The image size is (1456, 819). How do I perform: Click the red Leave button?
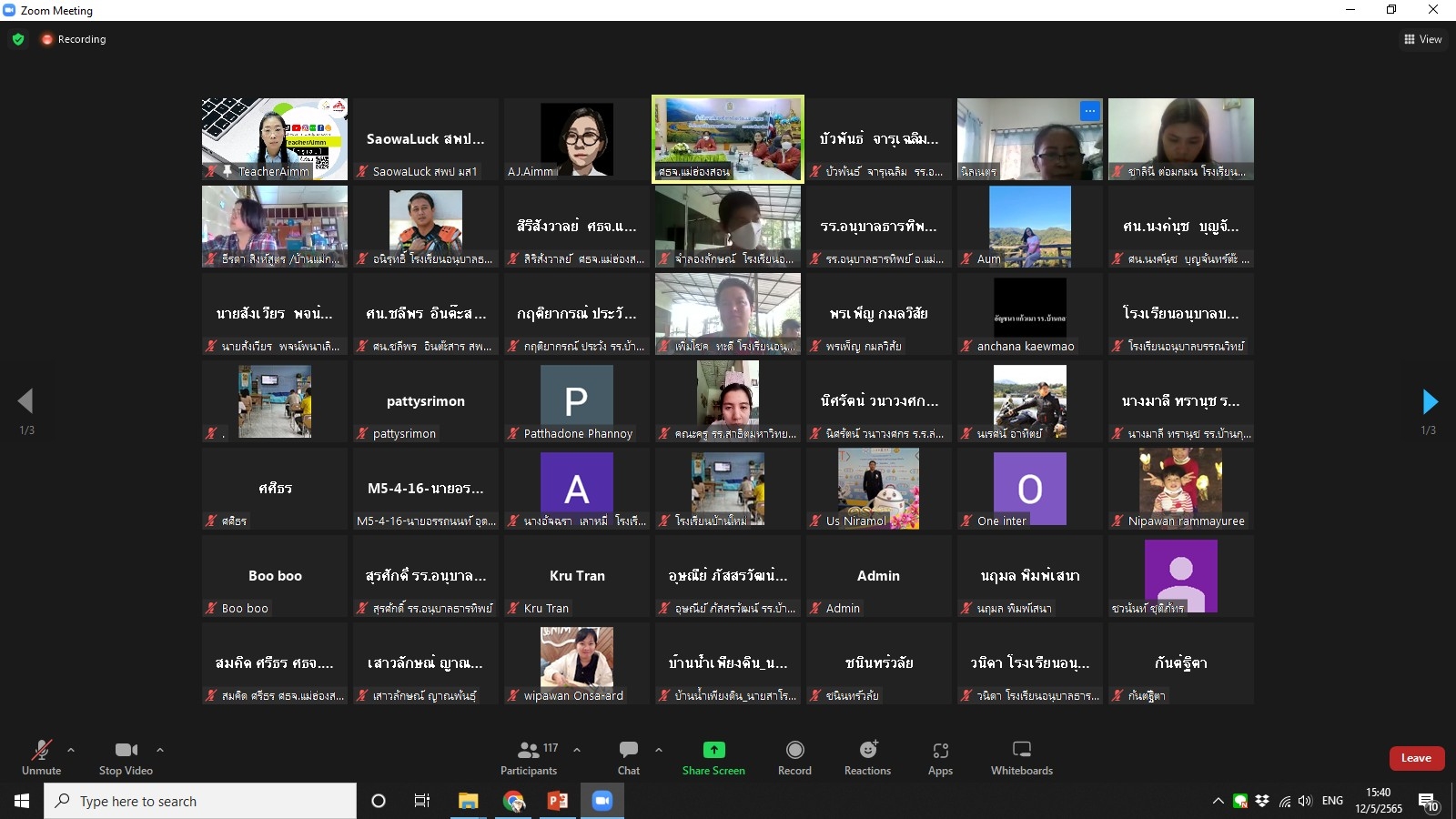tap(1416, 758)
